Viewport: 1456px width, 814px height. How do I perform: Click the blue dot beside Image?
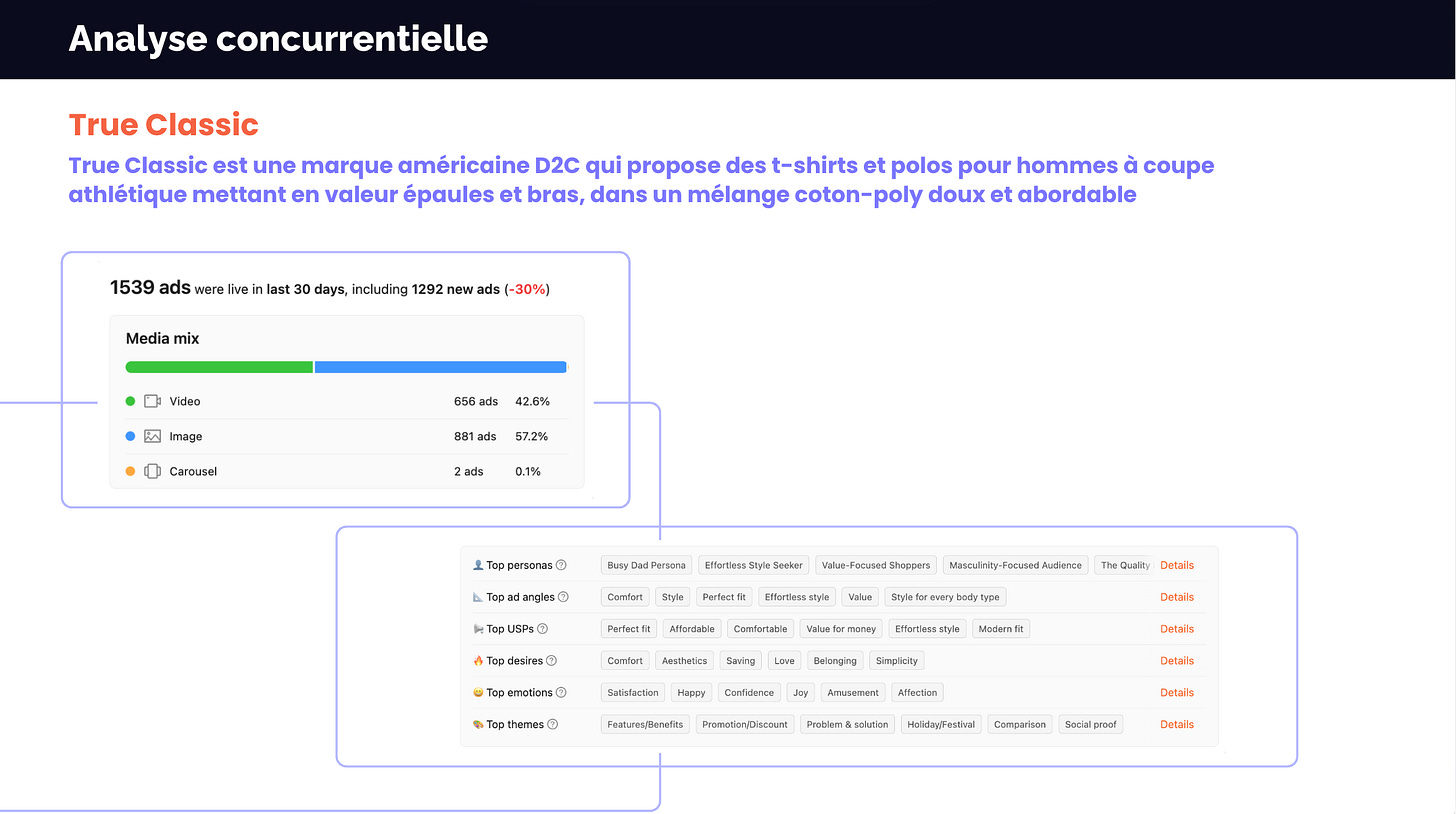pyautogui.click(x=130, y=436)
